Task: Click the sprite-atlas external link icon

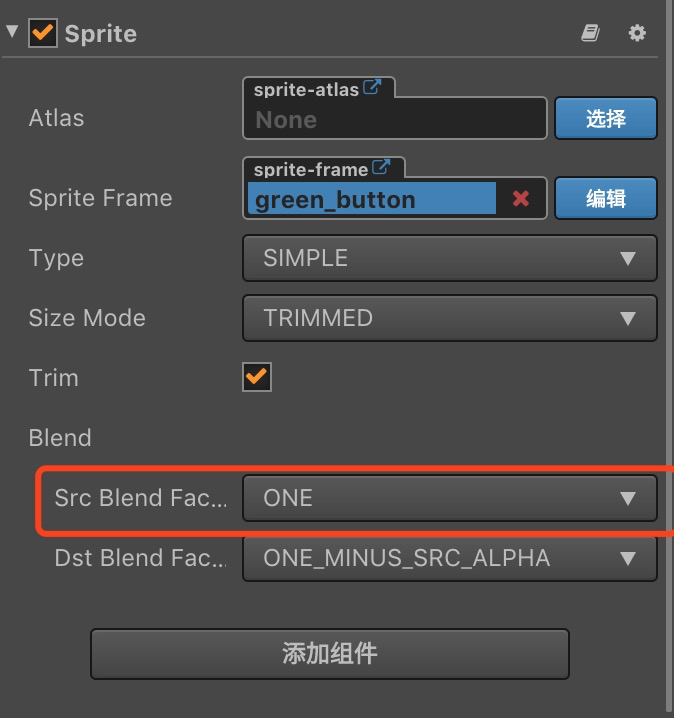Action: (372, 87)
